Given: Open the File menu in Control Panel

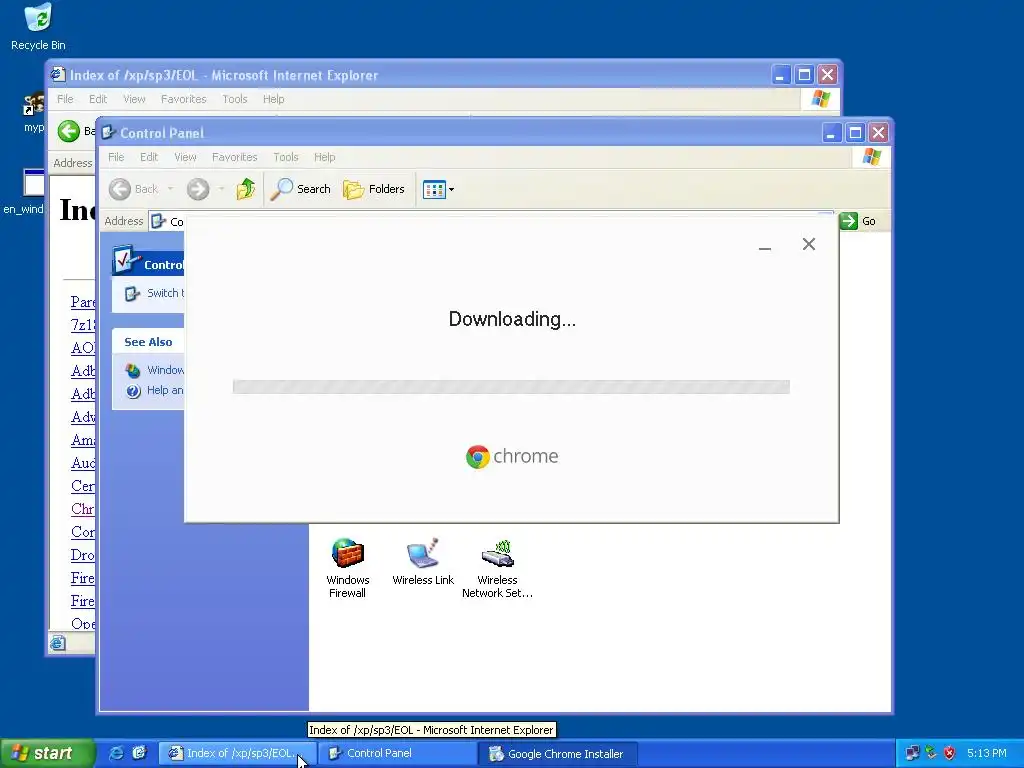Looking at the screenshot, I should (116, 157).
